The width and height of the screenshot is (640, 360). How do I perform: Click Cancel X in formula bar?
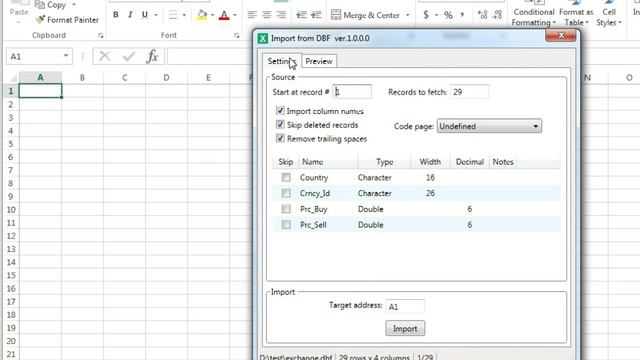[105, 56]
